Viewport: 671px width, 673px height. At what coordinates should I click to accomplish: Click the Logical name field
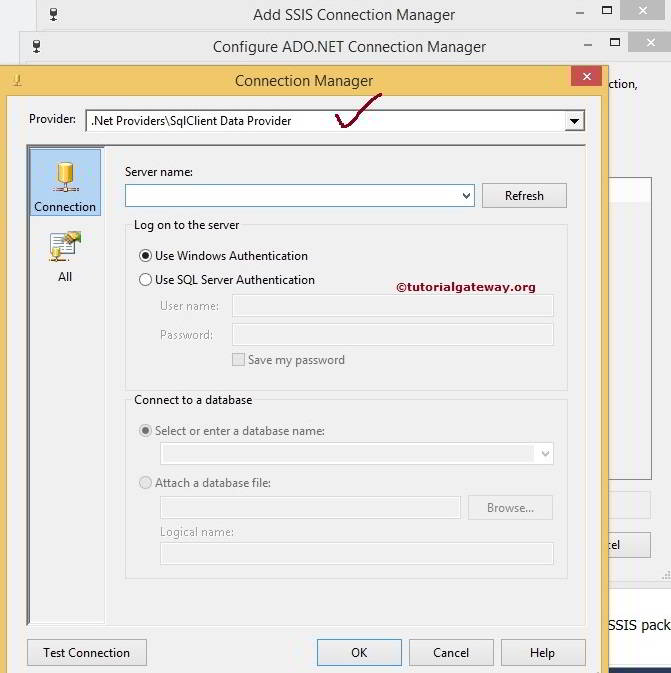tap(357, 554)
